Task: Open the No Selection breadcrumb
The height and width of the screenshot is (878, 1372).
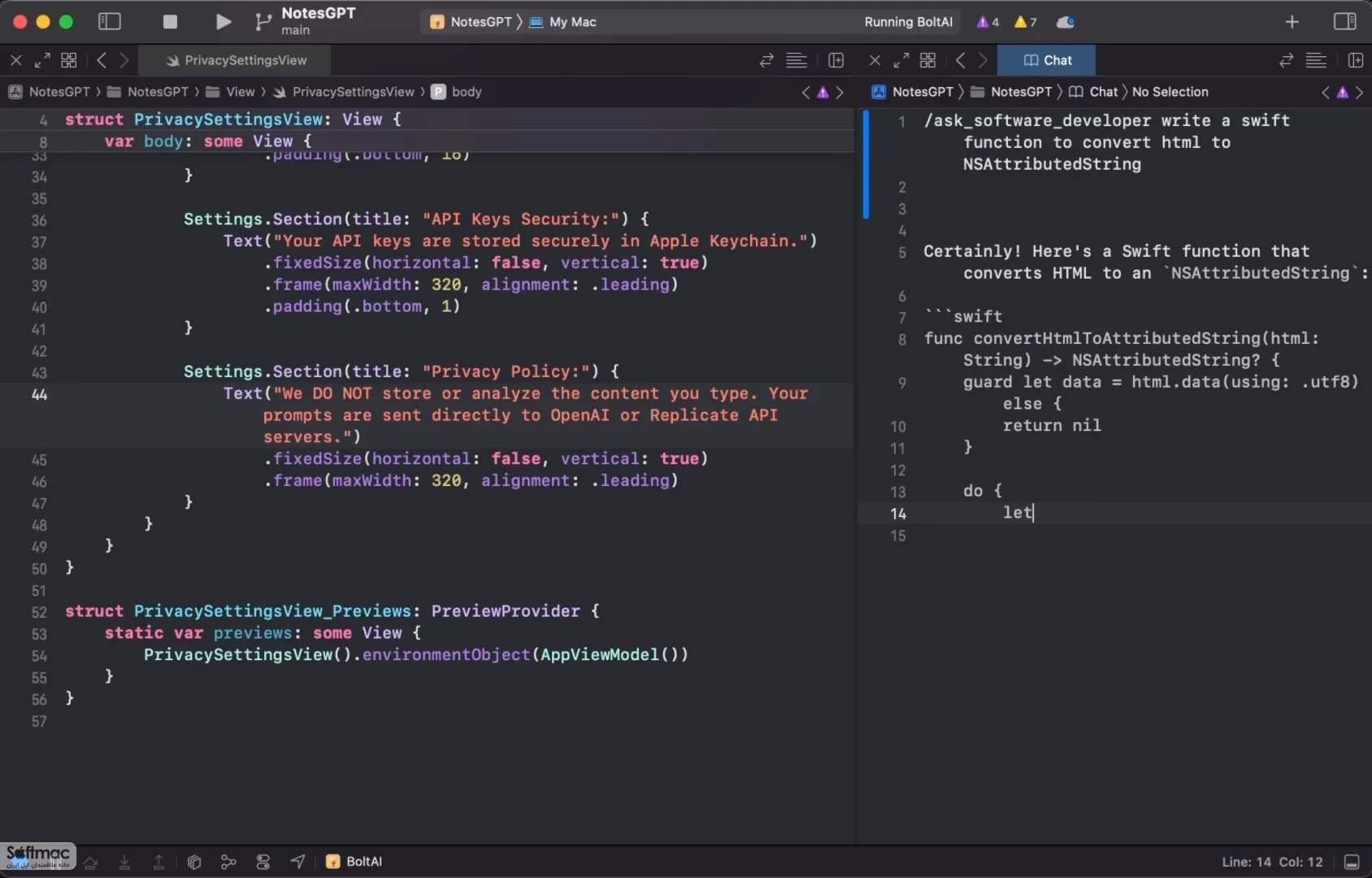Action: [1170, 92]
